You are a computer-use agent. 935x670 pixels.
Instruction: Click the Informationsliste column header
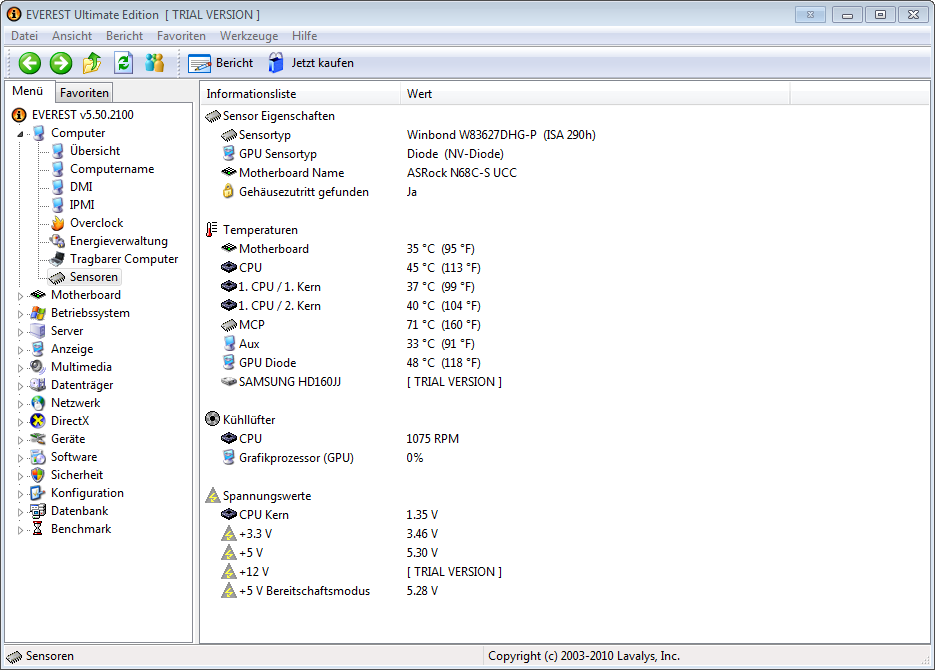click(x=300, y=94)
